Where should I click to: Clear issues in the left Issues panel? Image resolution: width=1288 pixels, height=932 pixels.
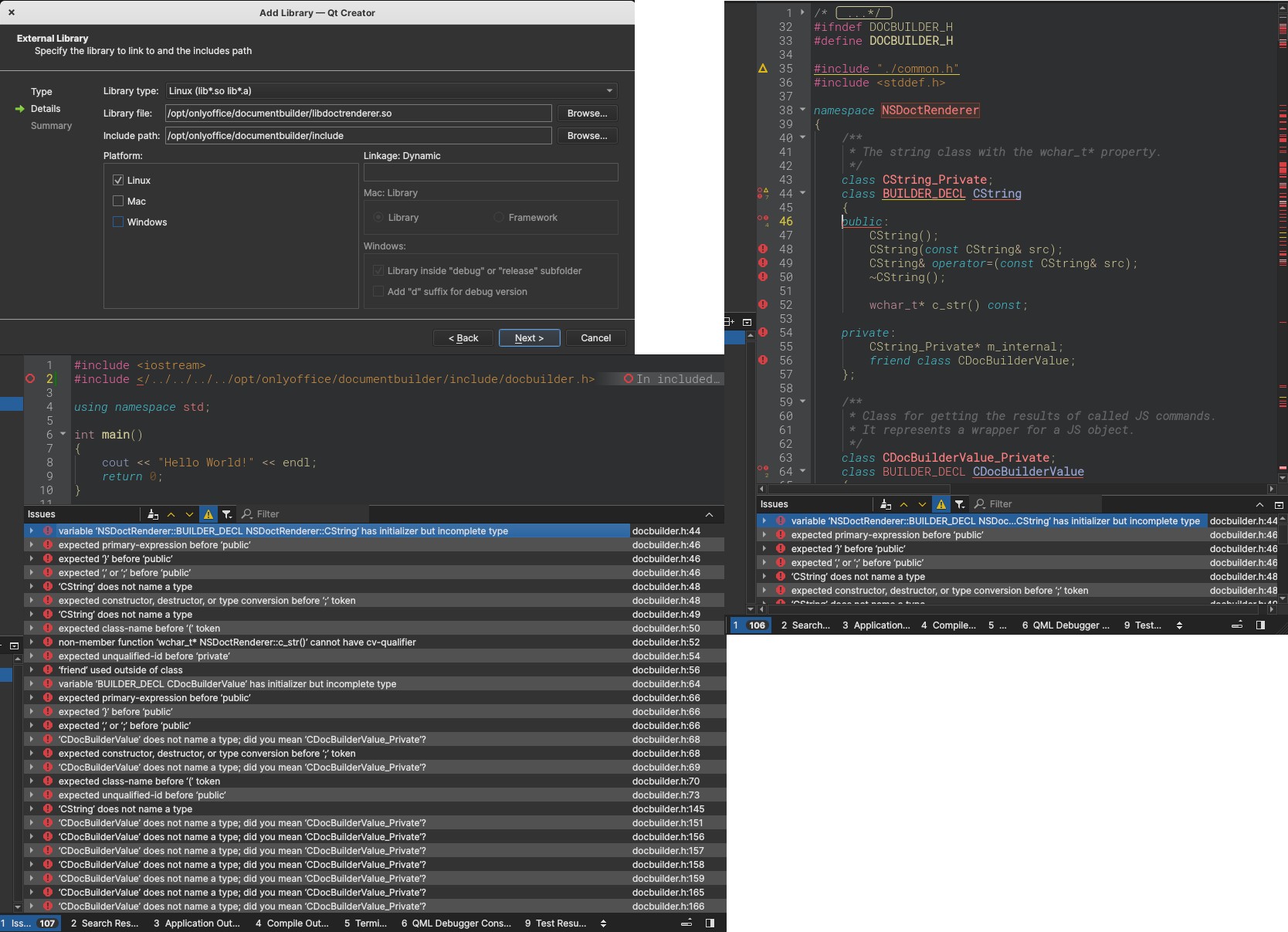point(153,514)
